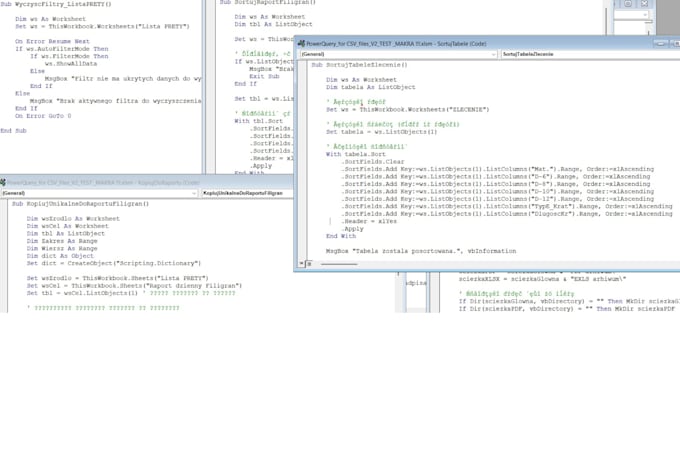This screenshot has height=459, width=680.
Task: Click the 'On Error GoTo 0' line
Action: 43,116
